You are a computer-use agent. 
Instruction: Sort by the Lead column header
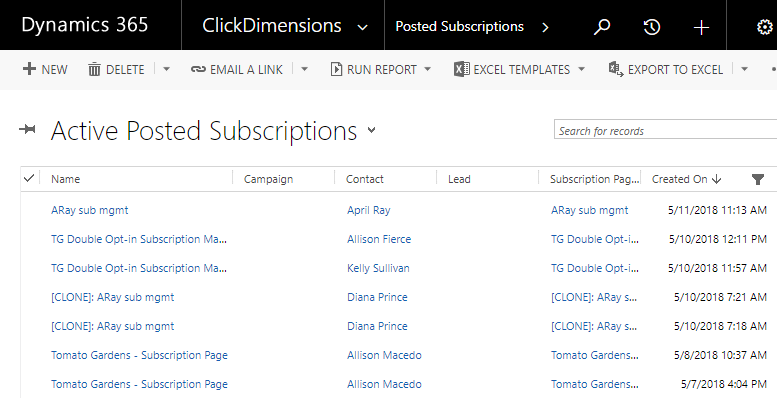point(459,179)
